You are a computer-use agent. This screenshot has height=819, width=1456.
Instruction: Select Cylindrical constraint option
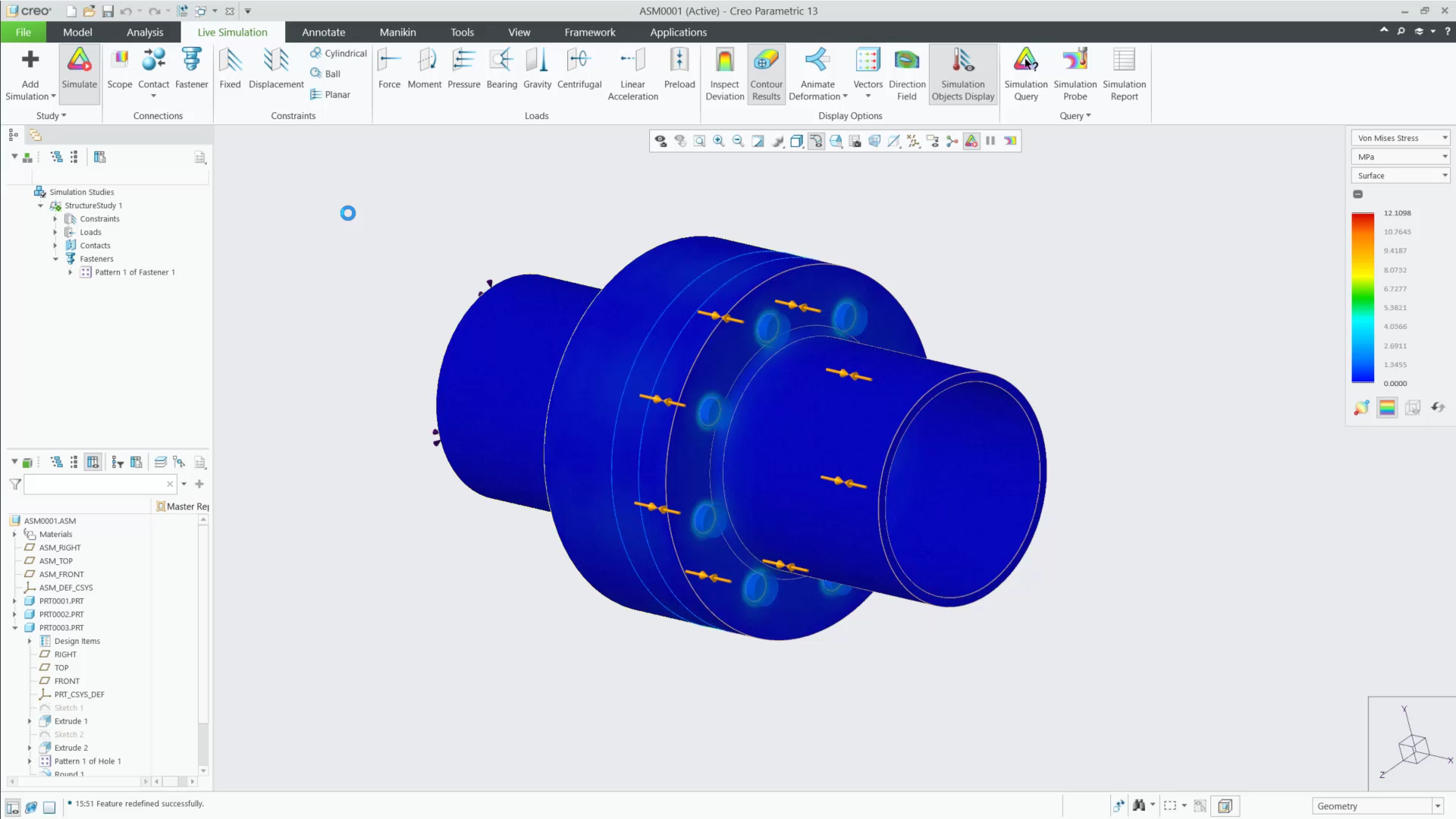coord(338,53)
